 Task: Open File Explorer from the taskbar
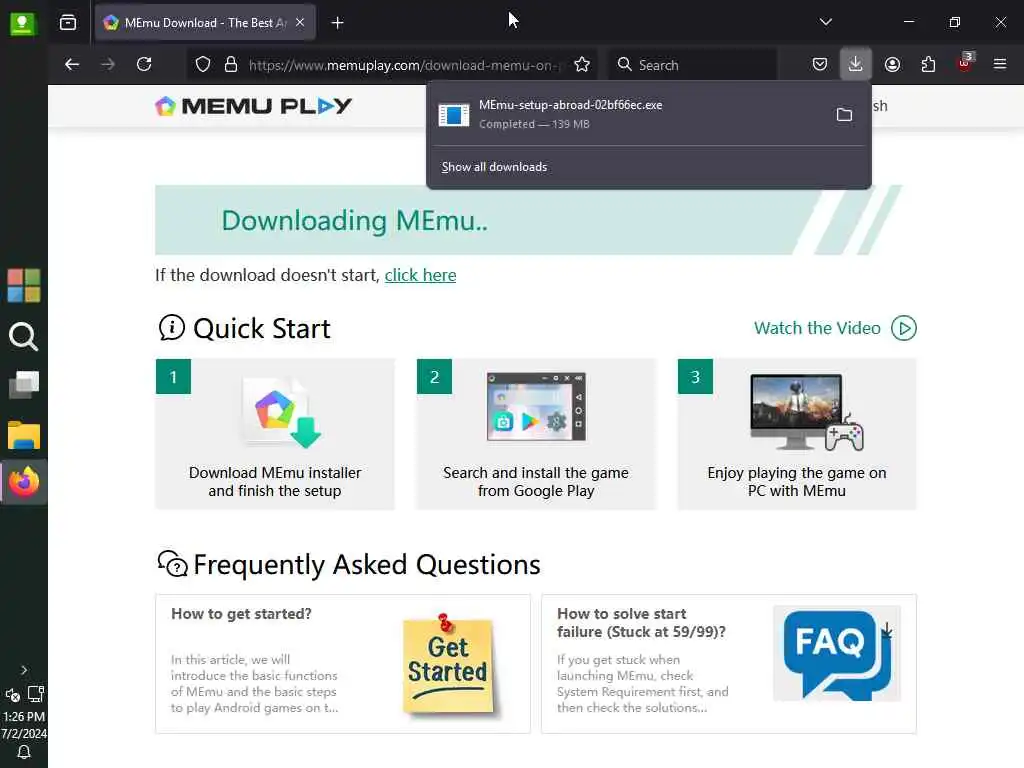coord(24,435)
